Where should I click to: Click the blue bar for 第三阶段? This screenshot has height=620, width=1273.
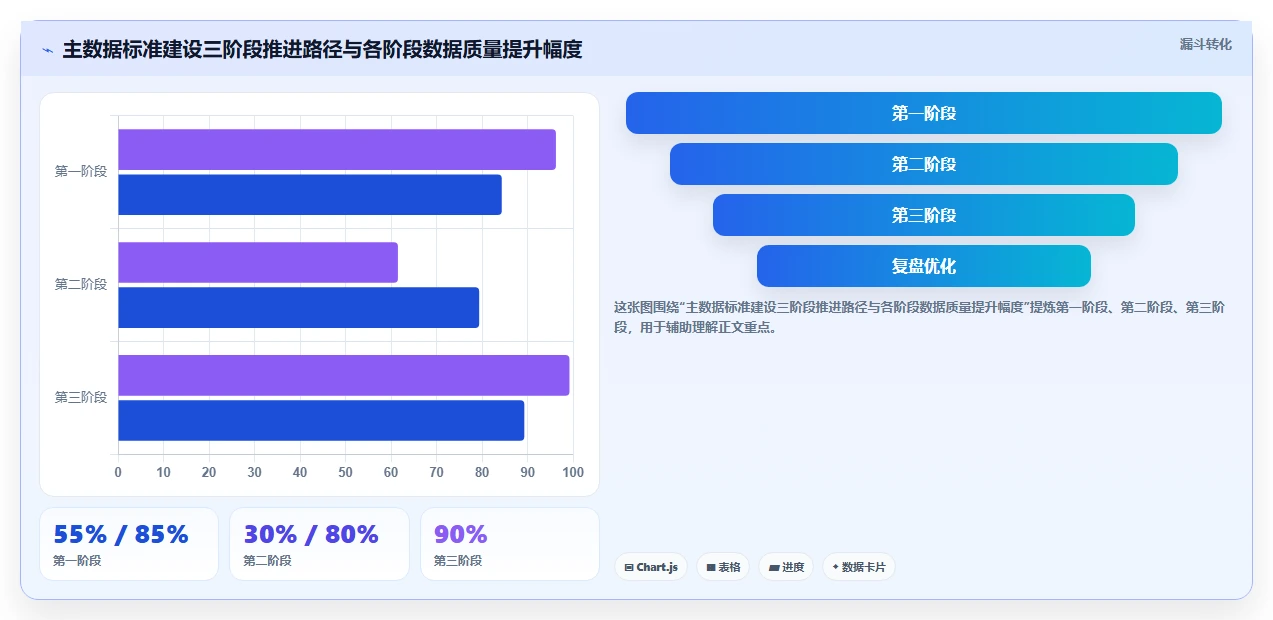pyautogui.click(x=321, y=420)
